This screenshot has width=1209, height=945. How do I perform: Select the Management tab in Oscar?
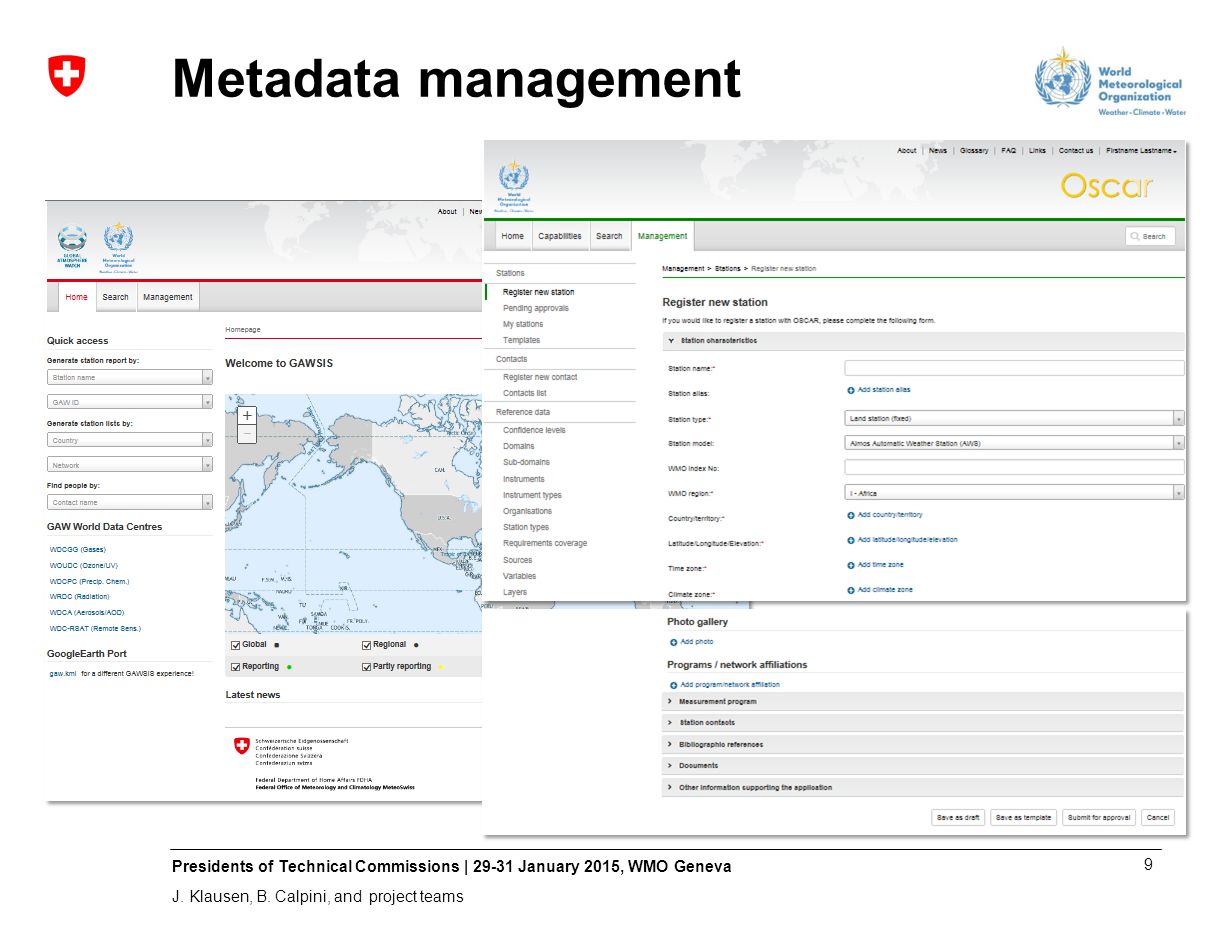tap(662, 237)
